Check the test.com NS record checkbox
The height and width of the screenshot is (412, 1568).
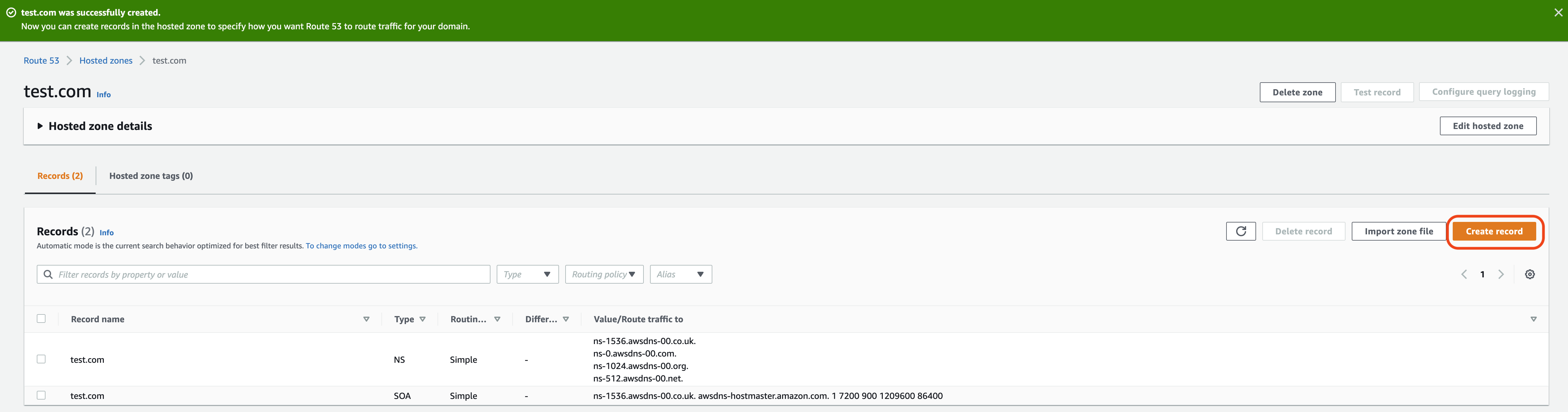[x=41, y=359]
